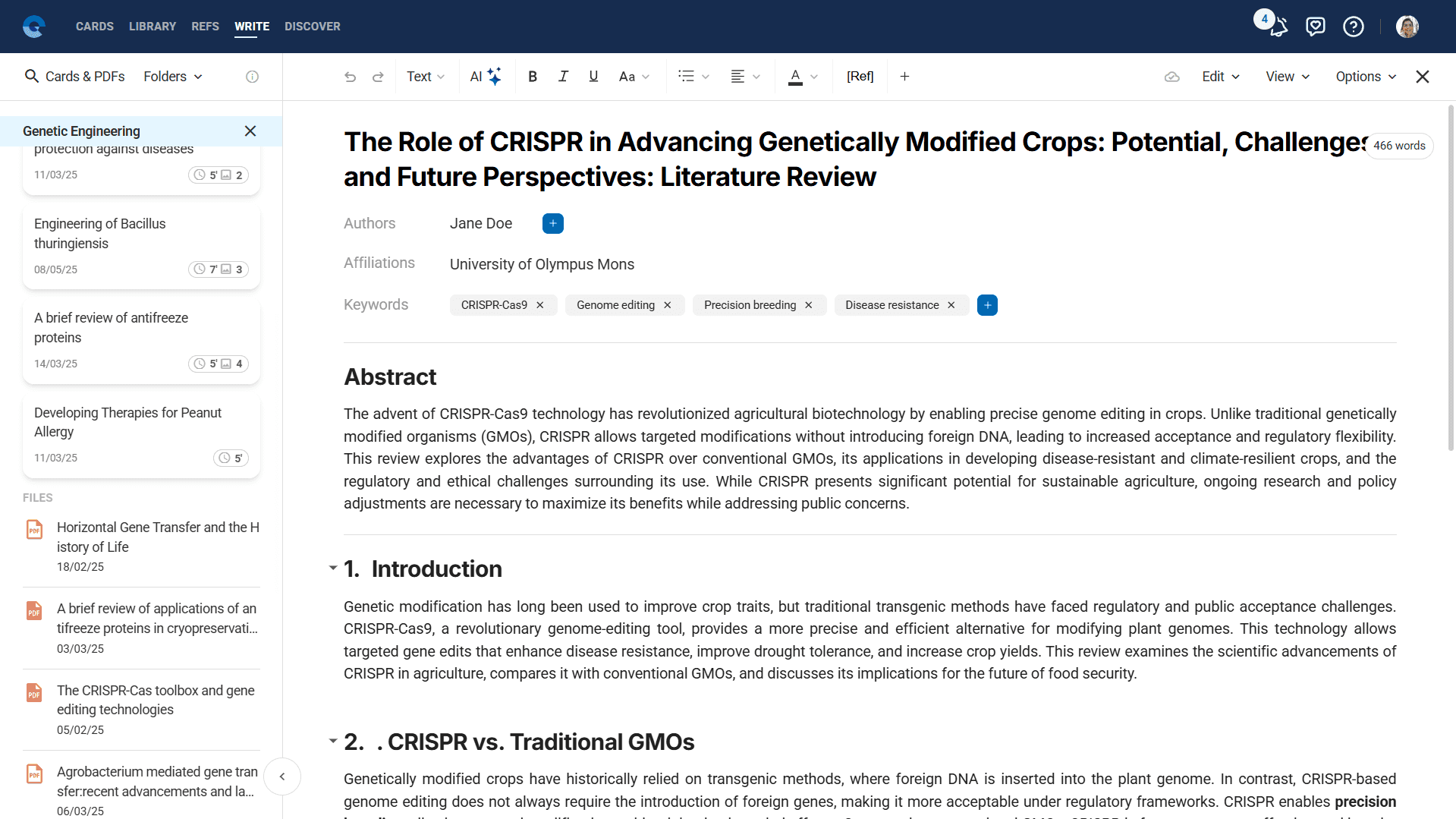Toggle bold formatting
The width and height of the screenshot is (1456, 819).
click(533, 77)
